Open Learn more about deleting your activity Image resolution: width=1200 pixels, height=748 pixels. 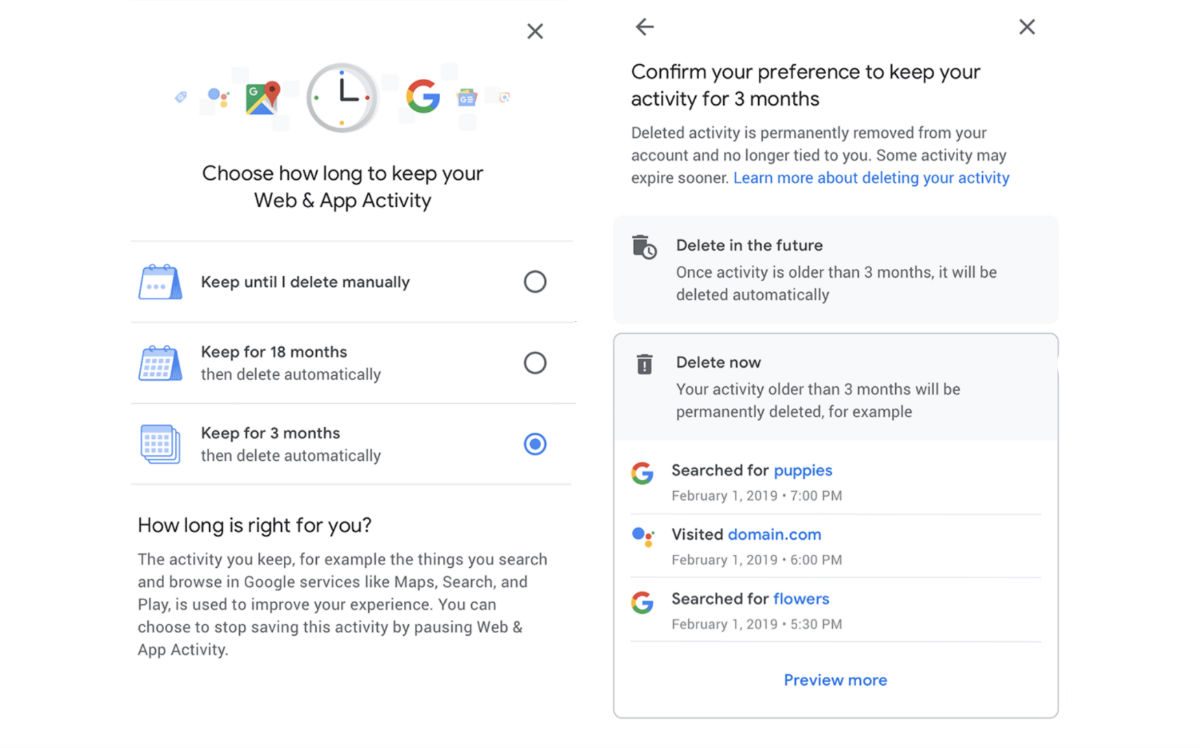[x=871, y=178]
